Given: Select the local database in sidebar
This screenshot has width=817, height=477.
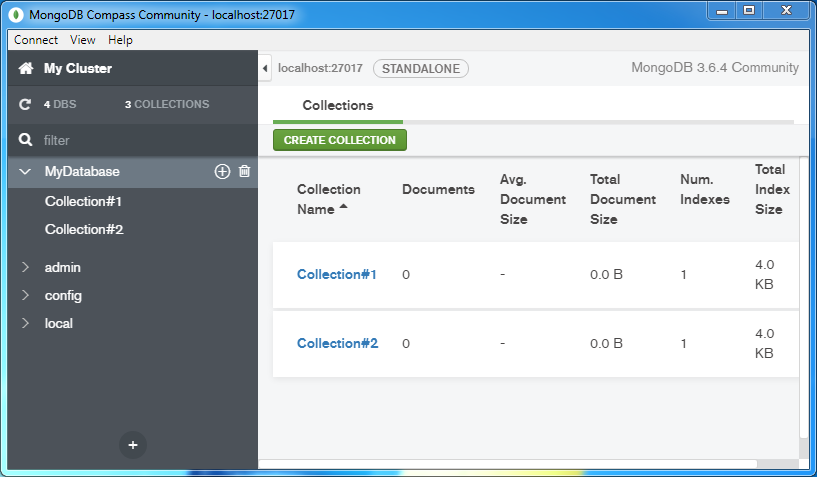Looking at the screenshot, I should (x=58, y=323).
